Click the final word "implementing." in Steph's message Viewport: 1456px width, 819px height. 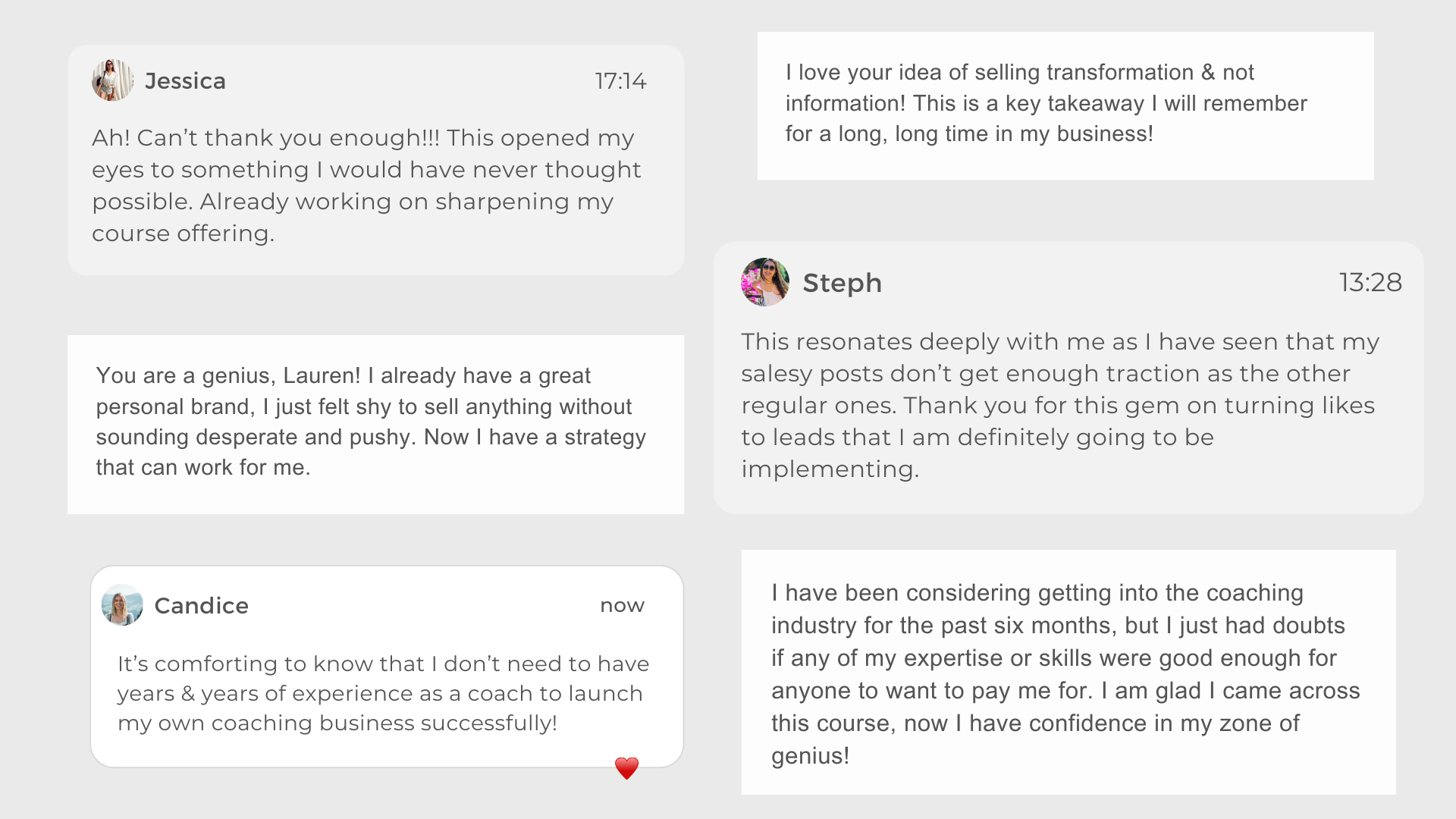830,469
